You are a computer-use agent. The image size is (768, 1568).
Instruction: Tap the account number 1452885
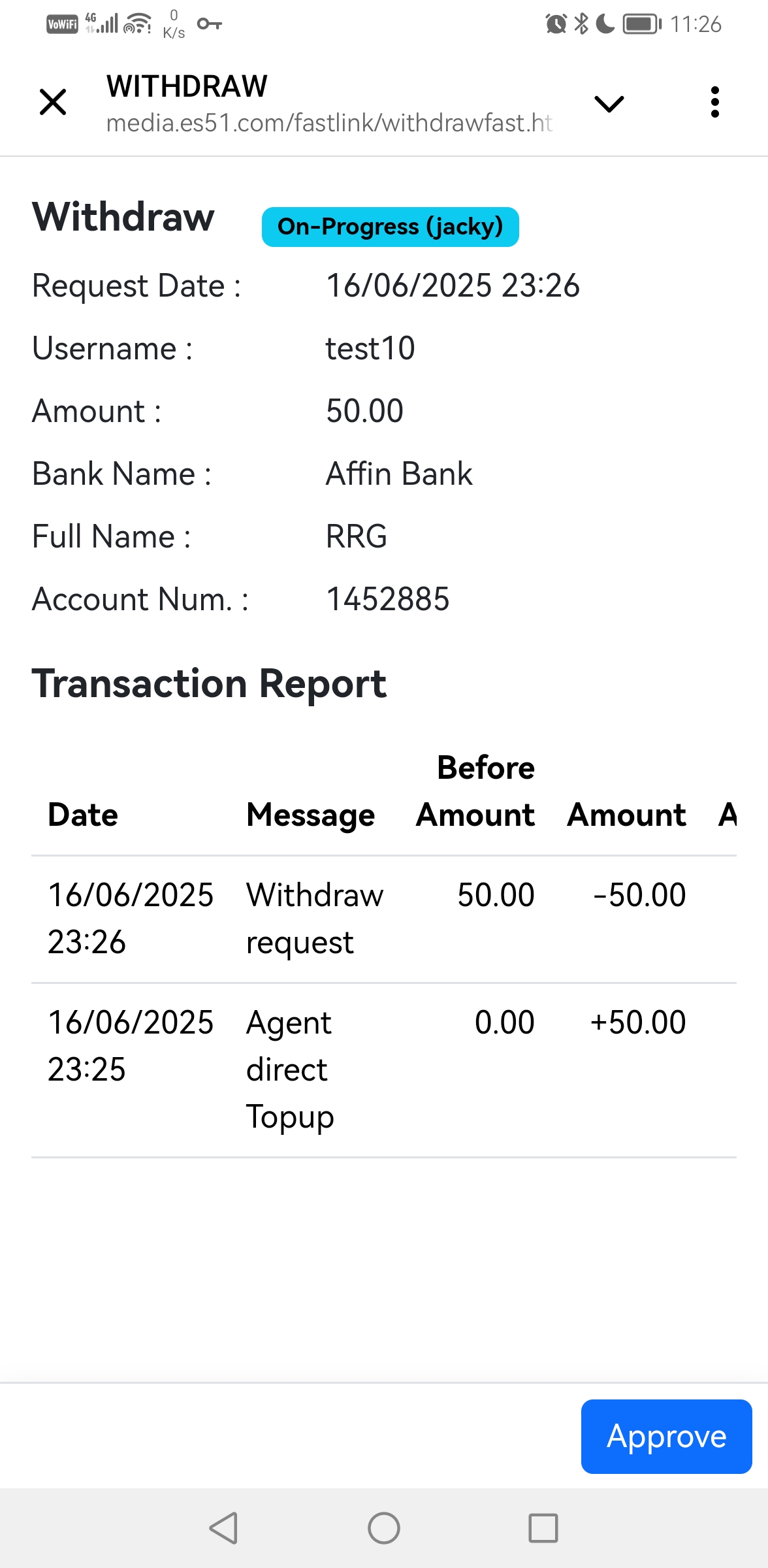[388, 599]
